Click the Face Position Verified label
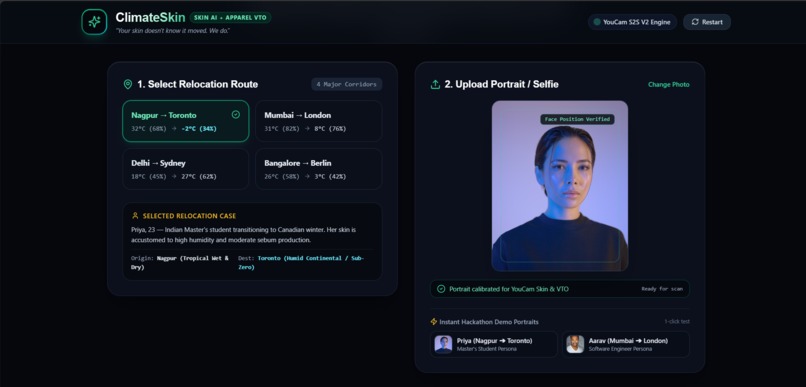The width and height of the screenshot is (806, 387). (577, 119)
